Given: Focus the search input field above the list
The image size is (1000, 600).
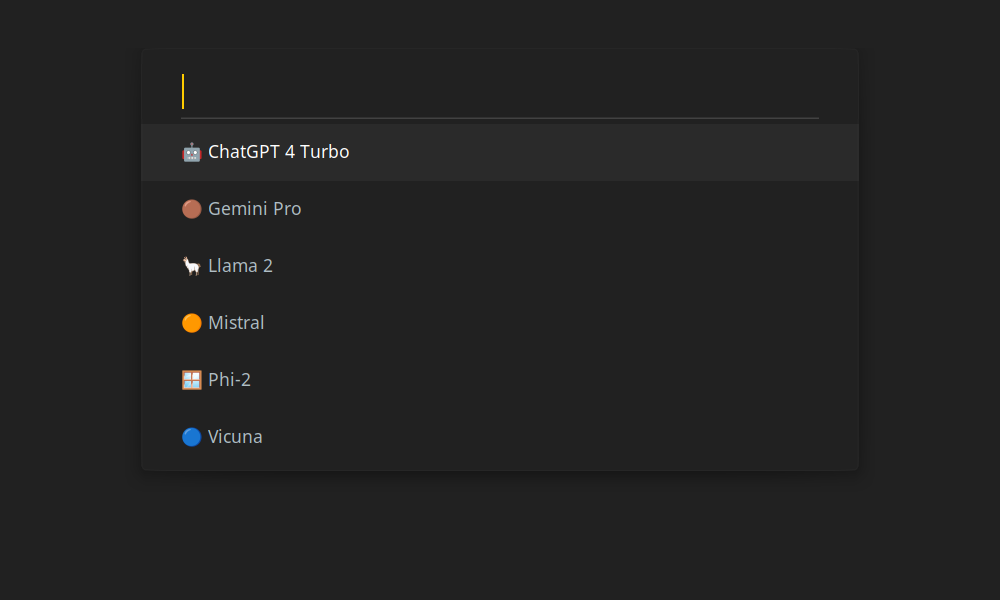Looking at the screenshot, I should pos(500,92).
